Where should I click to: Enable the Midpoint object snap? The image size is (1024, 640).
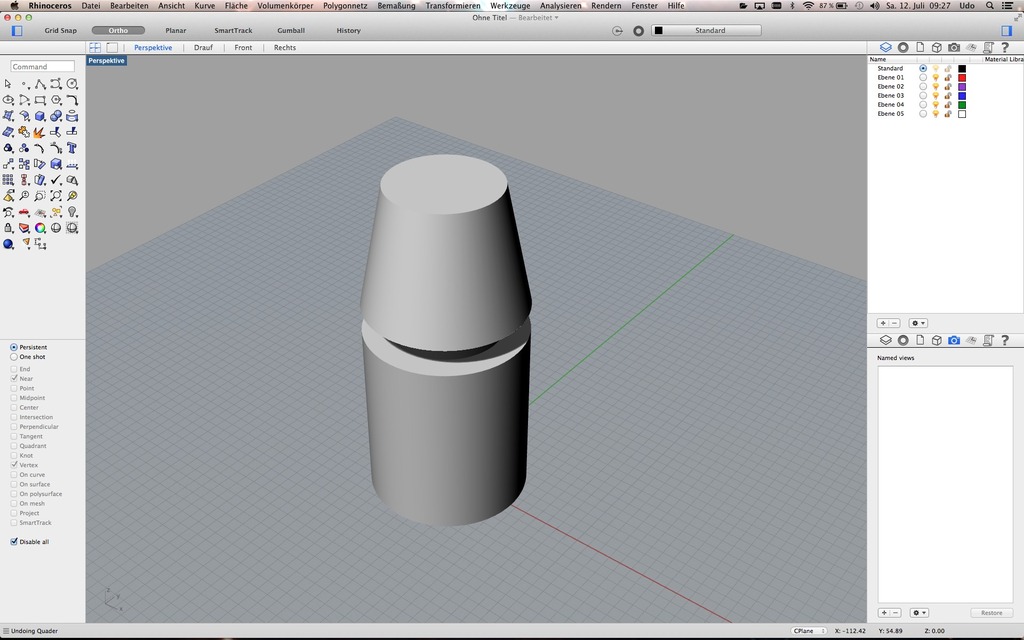click(x=14, y=398)
